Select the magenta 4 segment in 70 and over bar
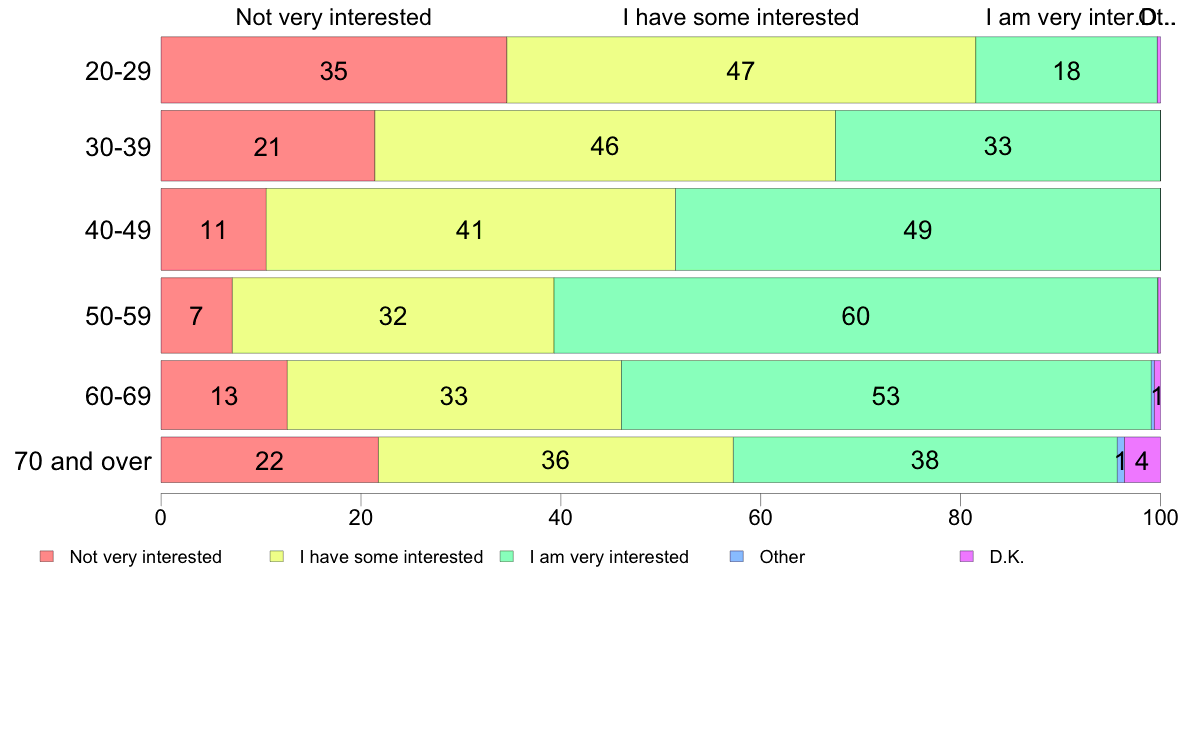This screenshot has width=1188, height=736. [1143, 460]
